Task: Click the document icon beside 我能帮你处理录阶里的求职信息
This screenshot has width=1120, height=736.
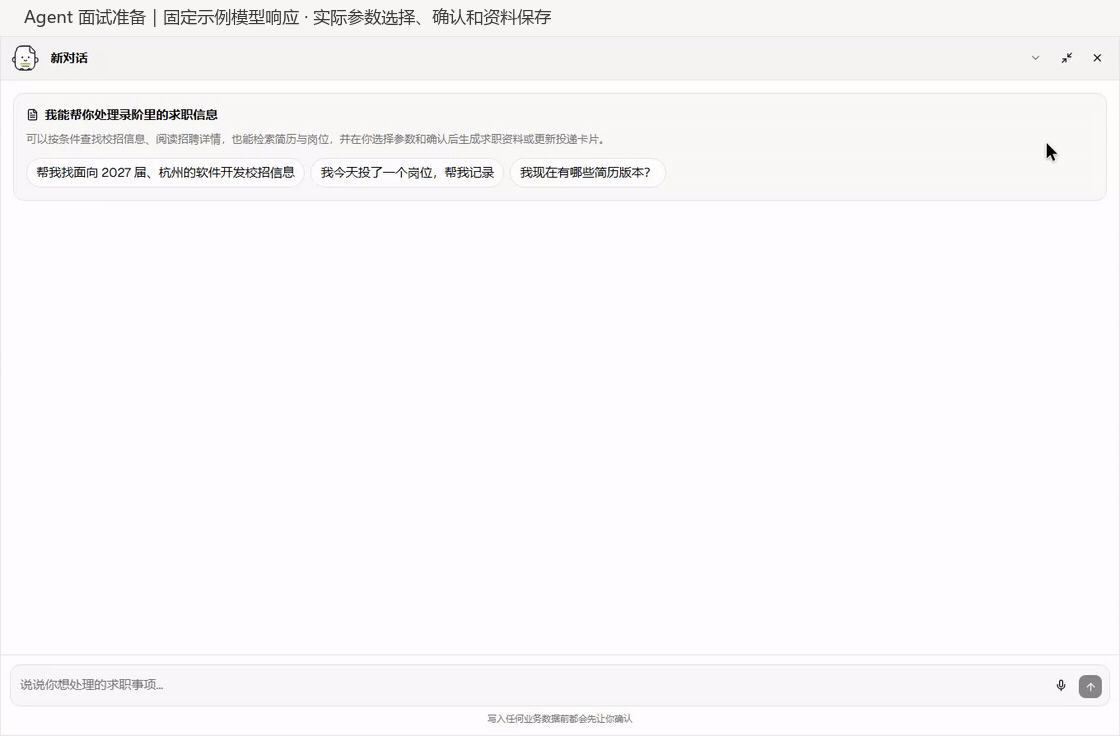Action: (x=32, y=114)
